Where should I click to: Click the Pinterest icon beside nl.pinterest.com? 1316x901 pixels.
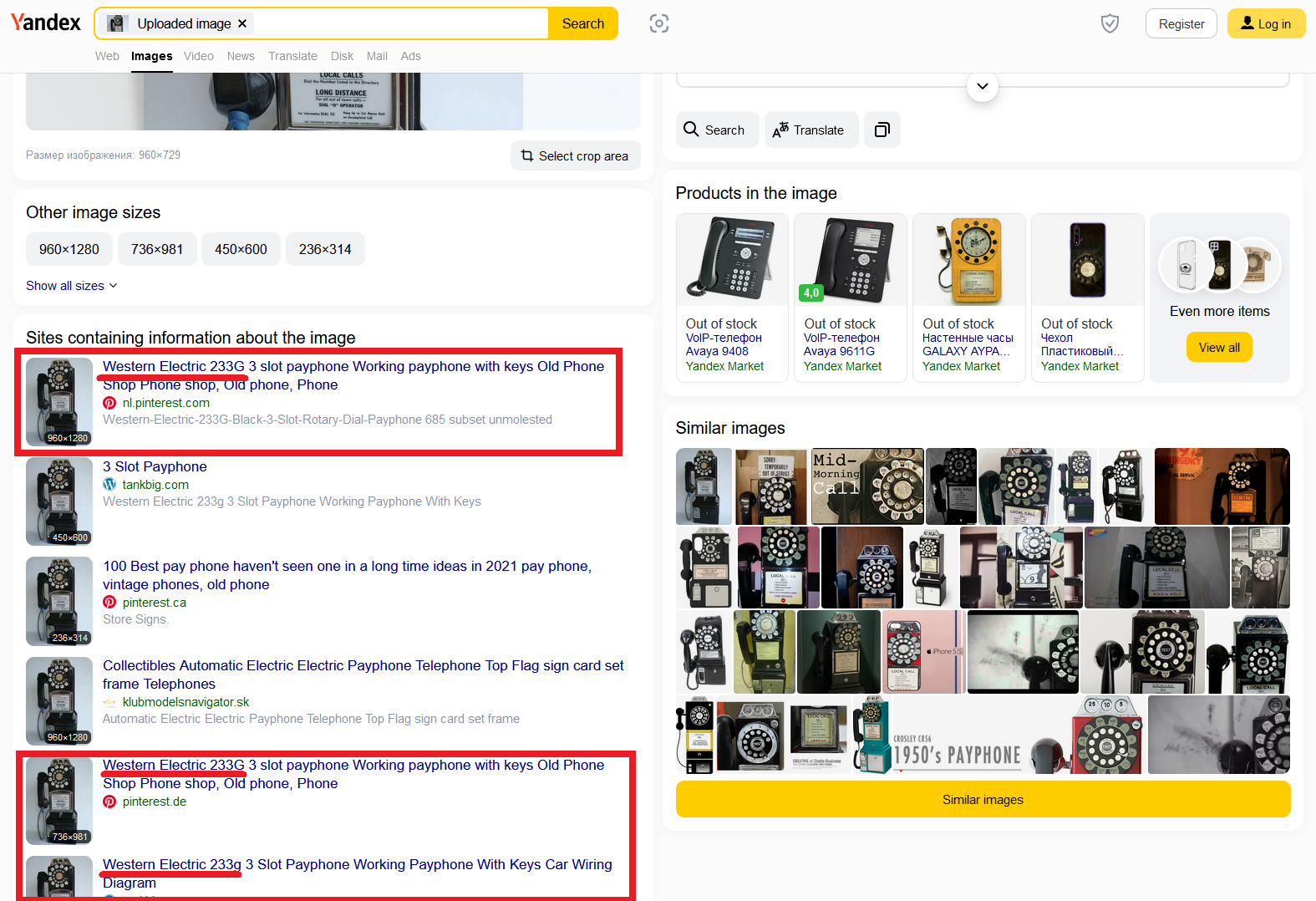[x=109, y=403]
